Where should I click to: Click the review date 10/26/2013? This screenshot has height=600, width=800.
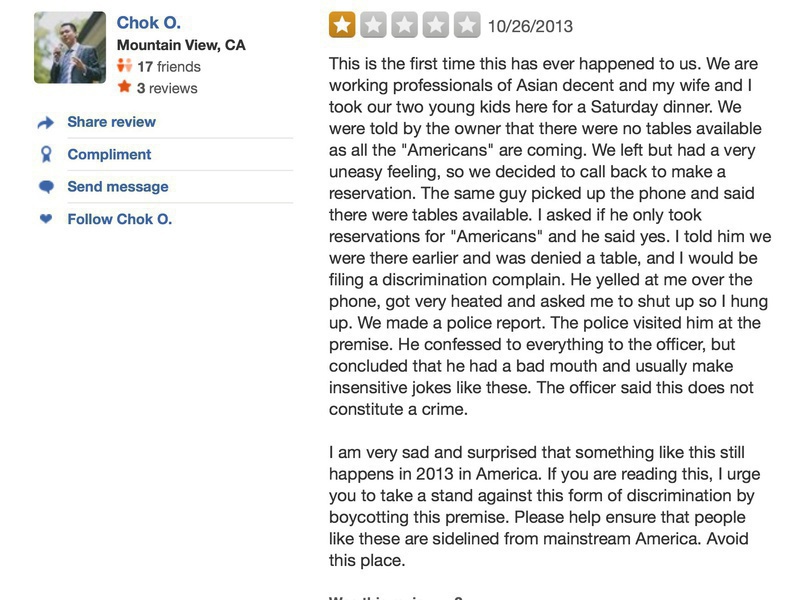pyautogui.click(x=530, y=26)
